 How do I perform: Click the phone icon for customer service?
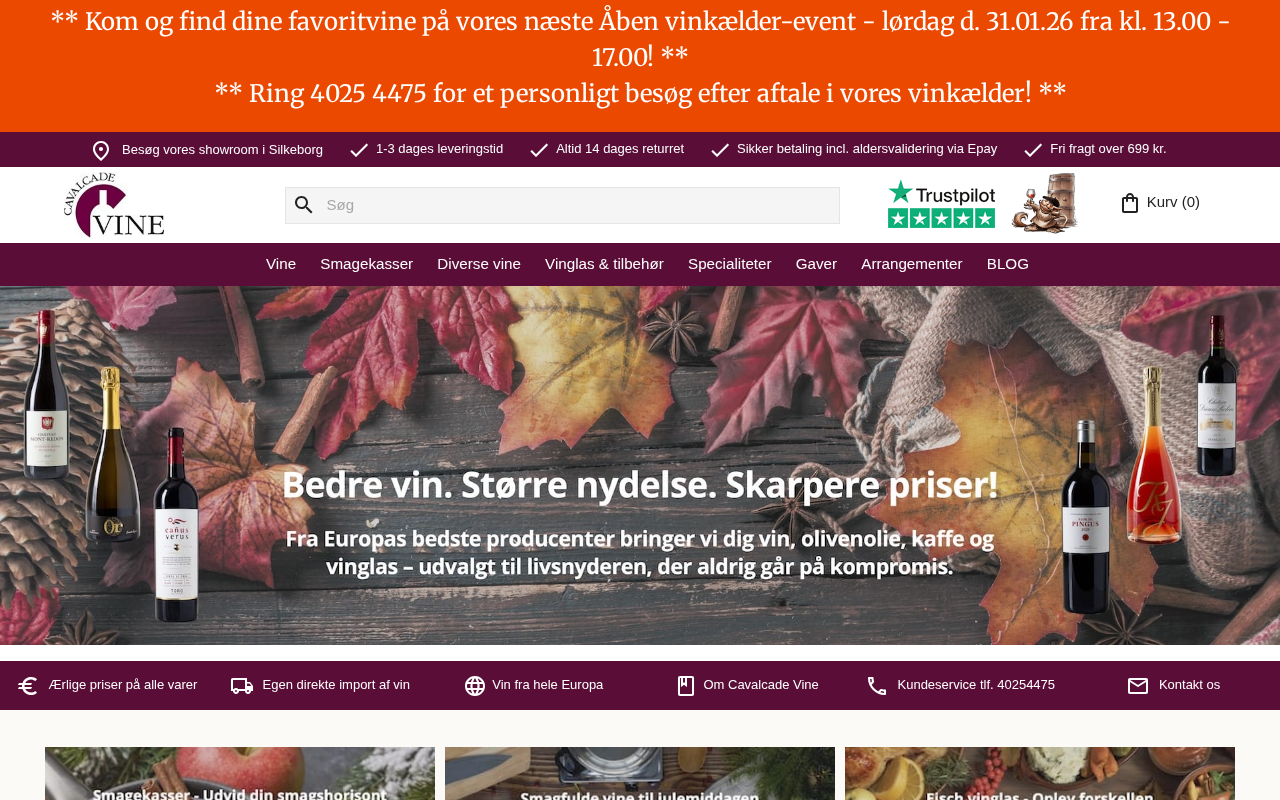pyautogui.click(x=877, y=686)
